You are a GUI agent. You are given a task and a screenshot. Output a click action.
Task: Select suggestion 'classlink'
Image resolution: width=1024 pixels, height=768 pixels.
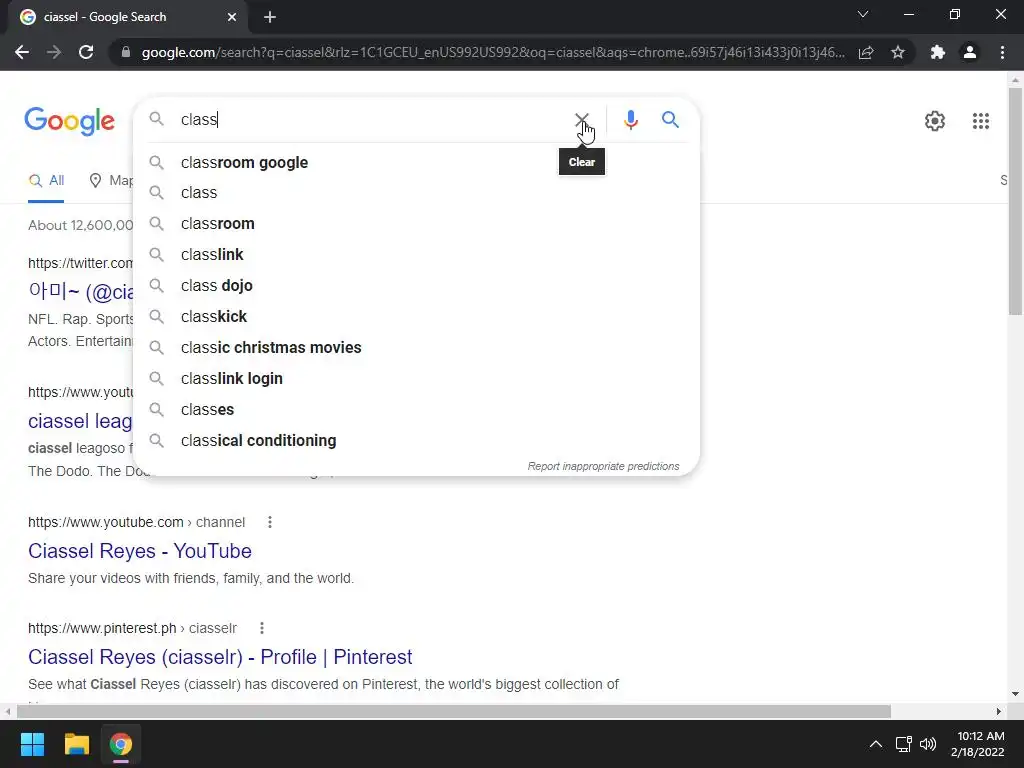click(416, 255)
